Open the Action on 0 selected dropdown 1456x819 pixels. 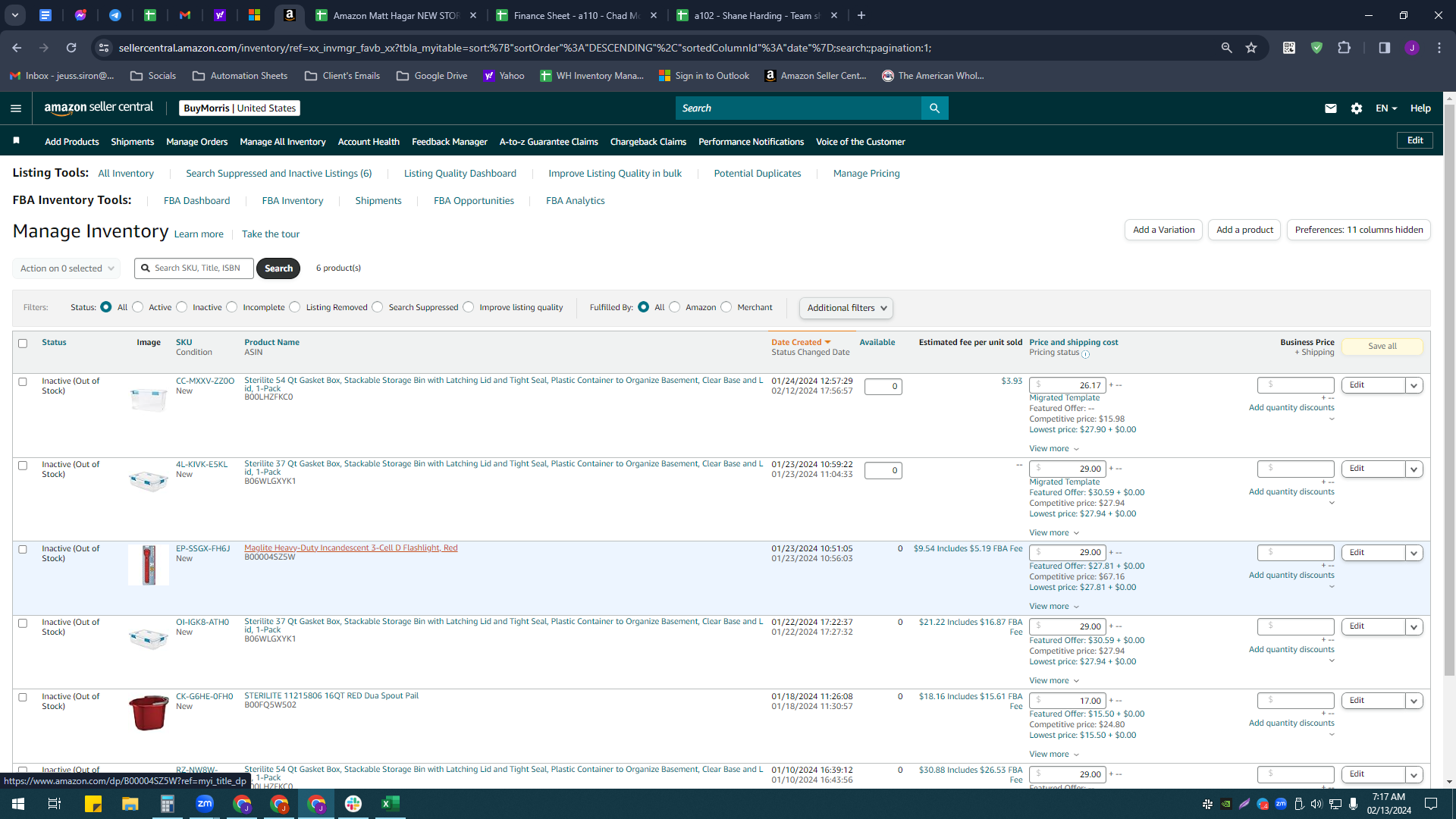click(x=67, y=268)
